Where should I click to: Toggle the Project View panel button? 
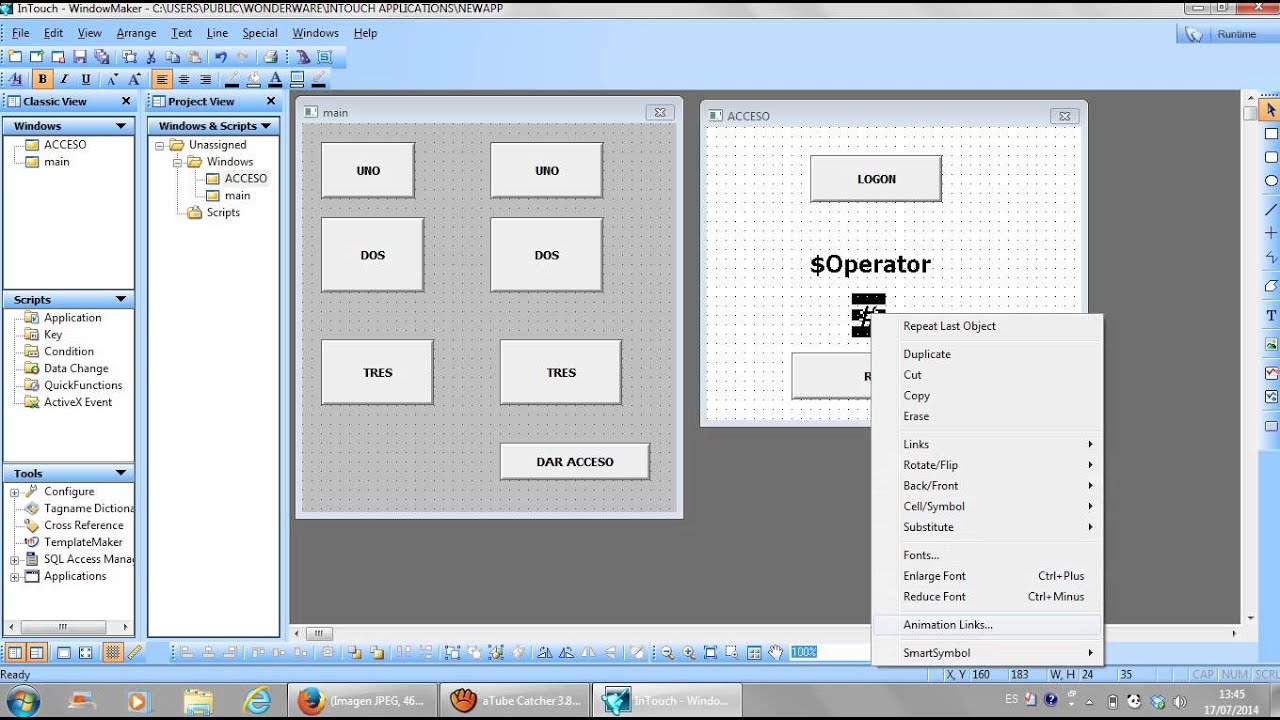(x=36, y=652)
